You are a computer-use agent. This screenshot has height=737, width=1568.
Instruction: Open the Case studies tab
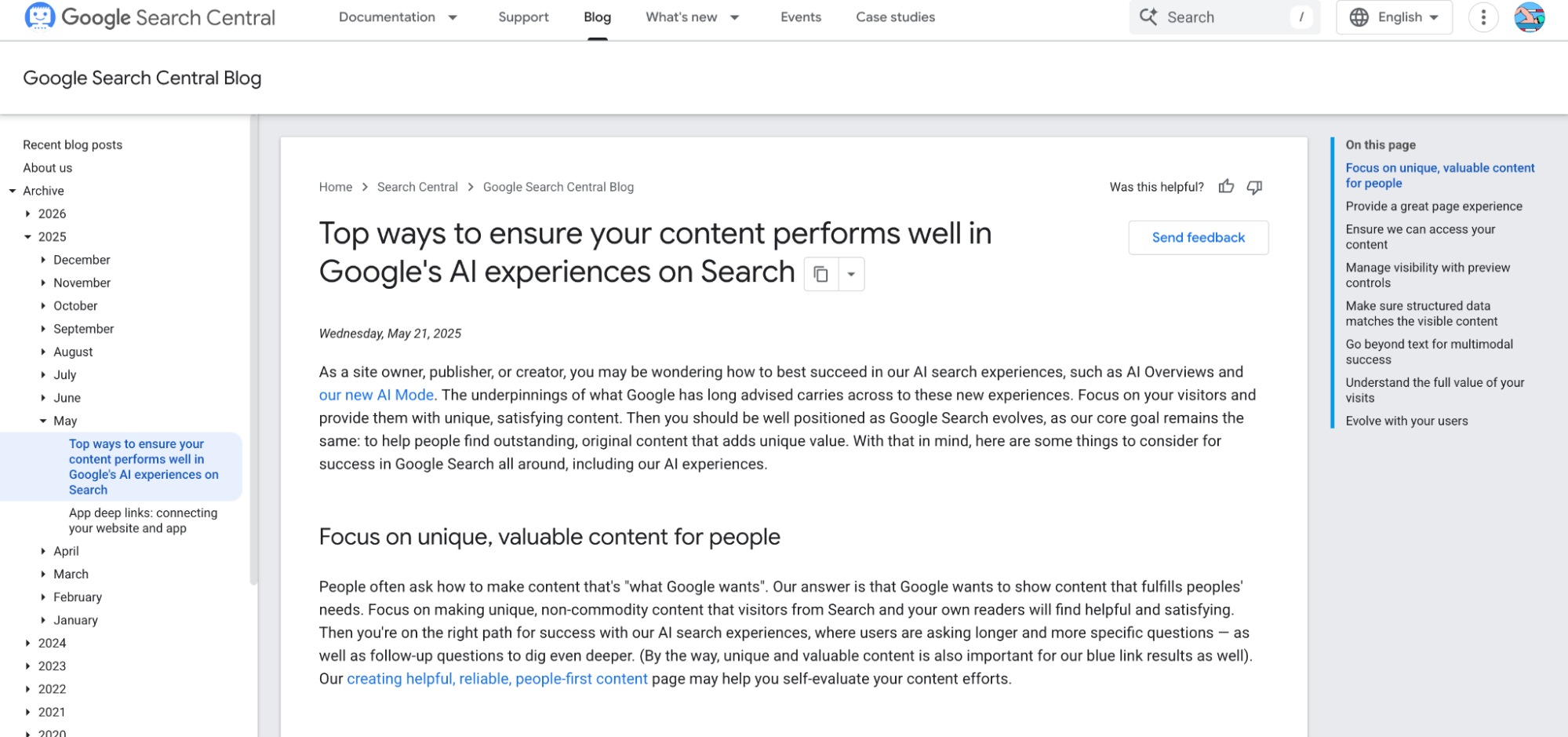895,17
